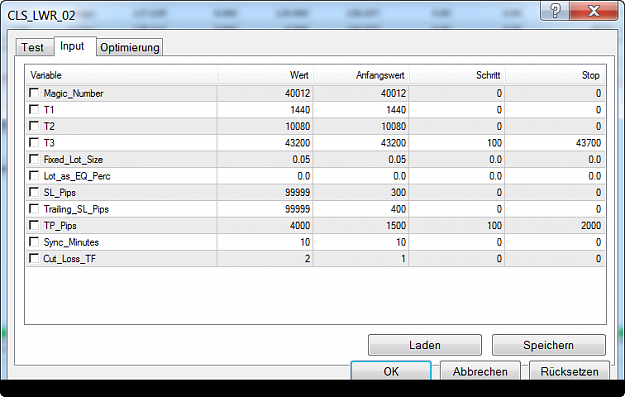Click the Anfangswert column header
The width and height of the screenshot is (625, 397).
(x=361, y=75)
